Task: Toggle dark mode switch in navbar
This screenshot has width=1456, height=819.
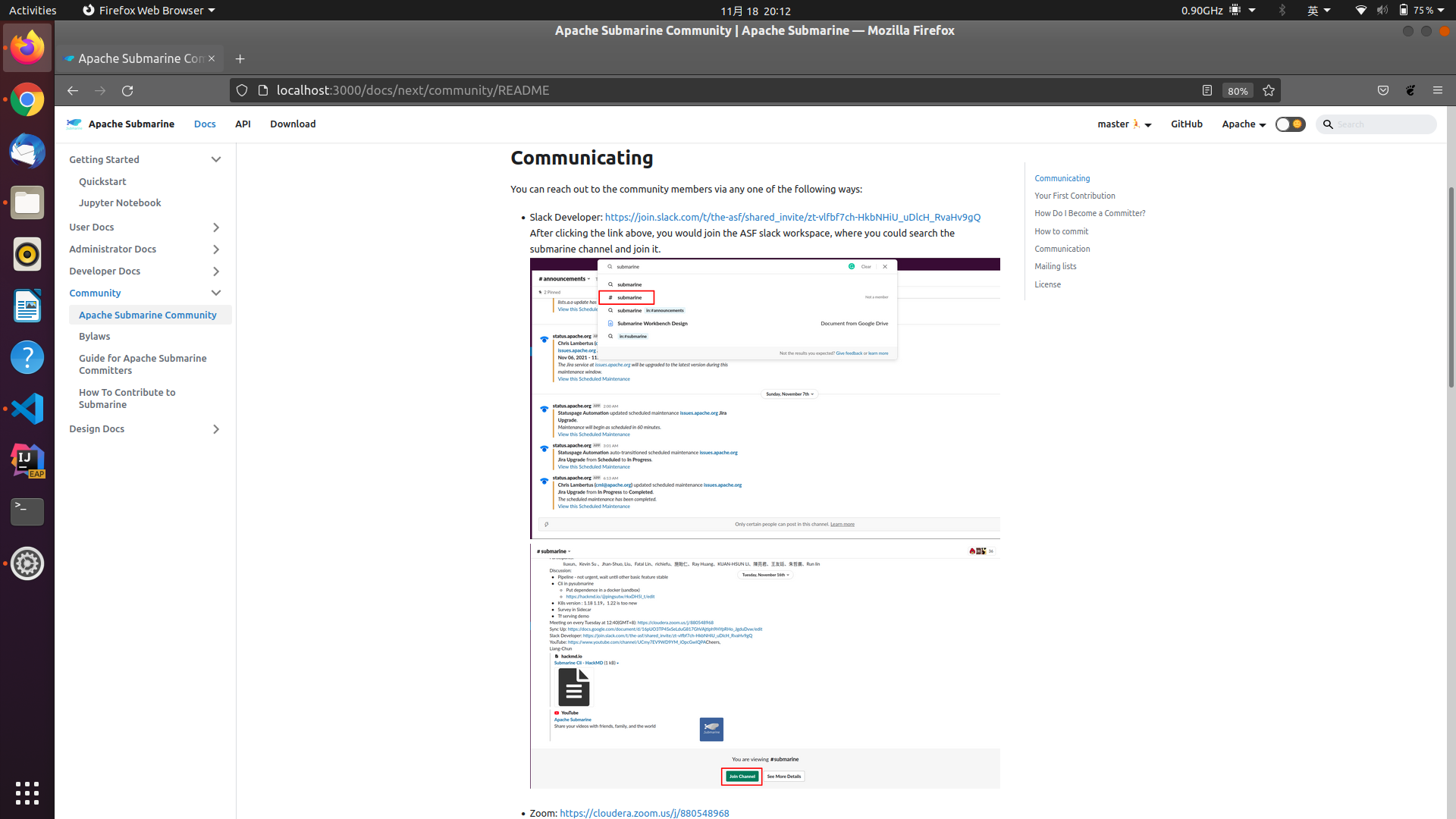Action: click(1290, 124)
